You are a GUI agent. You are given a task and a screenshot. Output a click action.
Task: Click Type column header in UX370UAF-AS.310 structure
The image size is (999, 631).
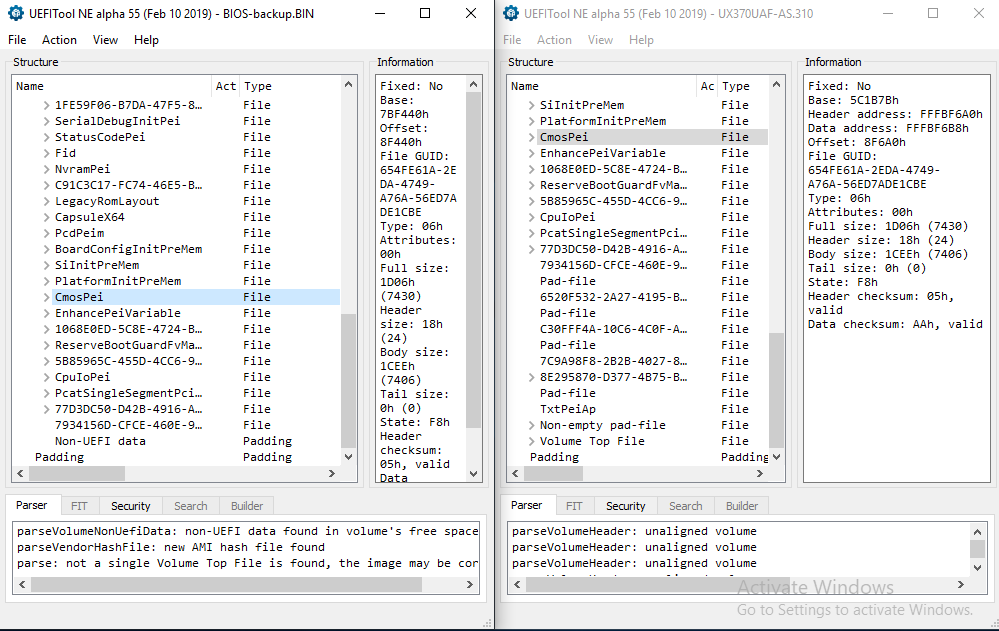tap(743, 86)
